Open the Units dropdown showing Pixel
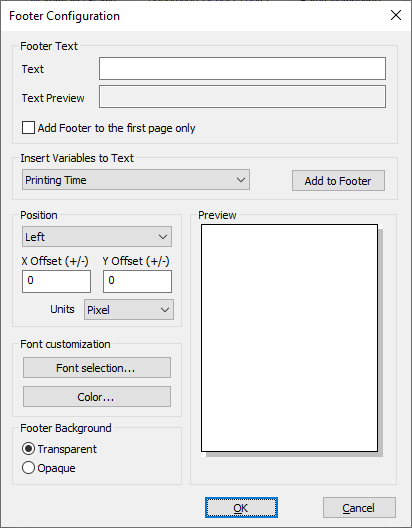The width and height of the screenshot is (412, 528). [129, 309]
